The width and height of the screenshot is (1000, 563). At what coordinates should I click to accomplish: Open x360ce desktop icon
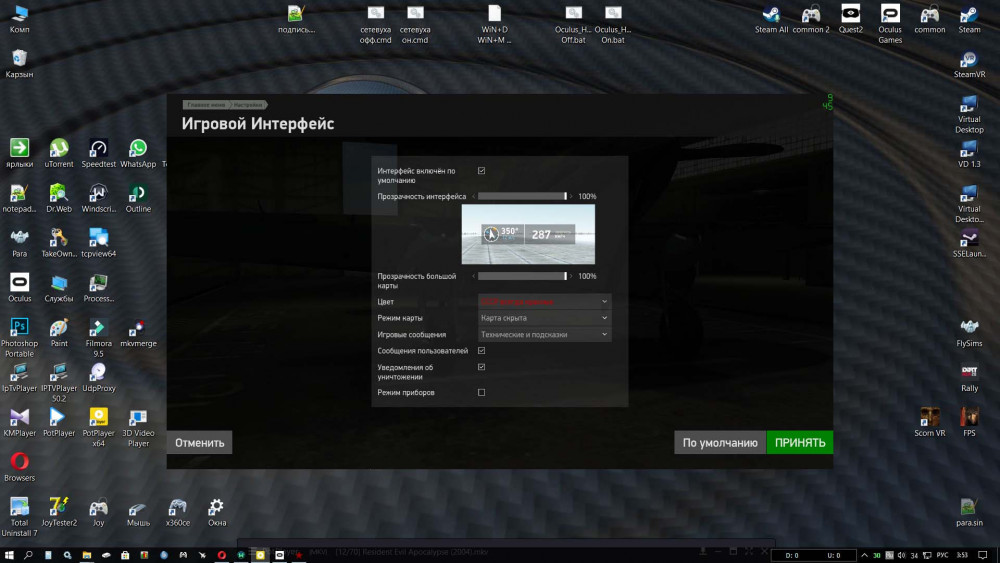177,511
